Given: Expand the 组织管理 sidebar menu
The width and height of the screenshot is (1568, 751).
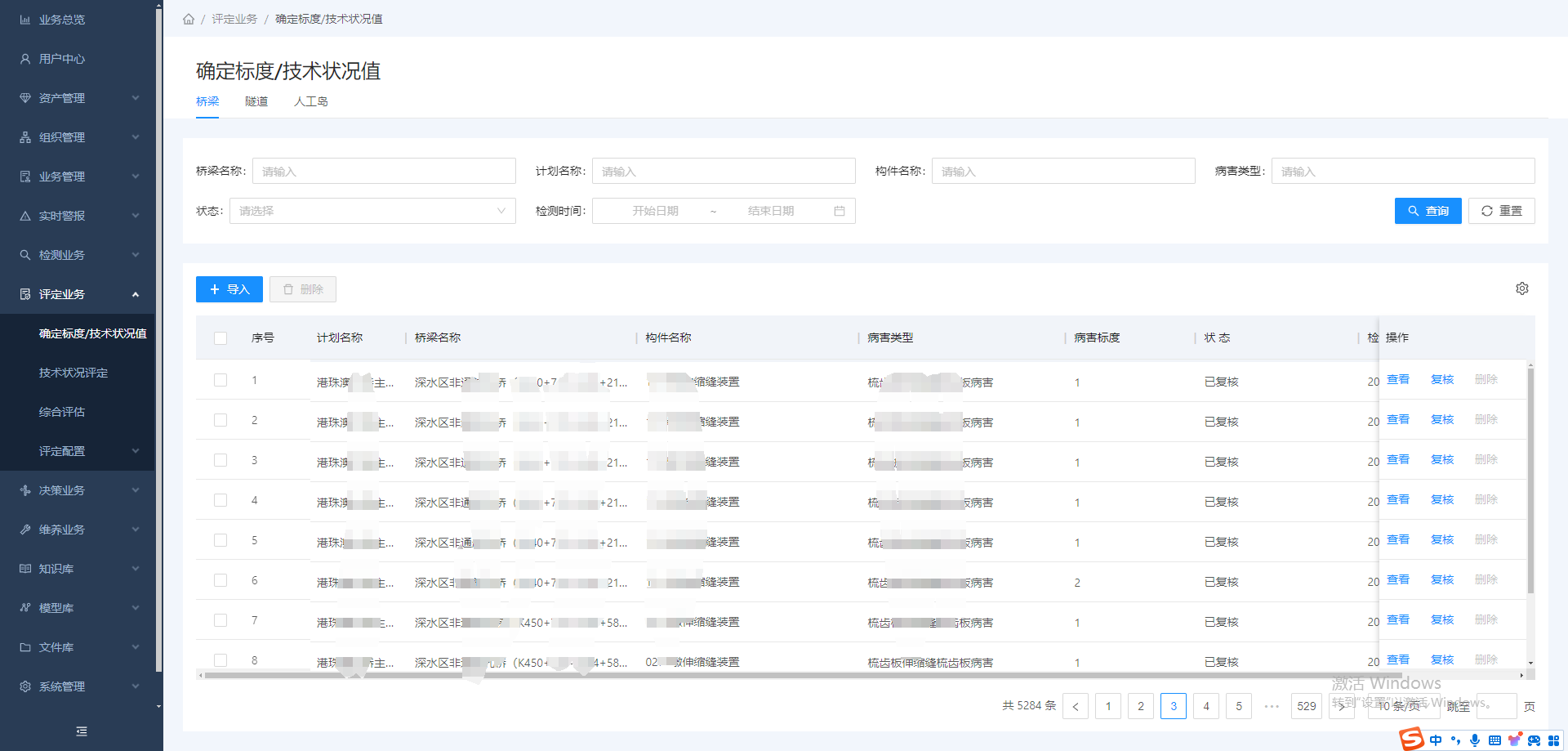Looking at the screenshot, I should click(136, 137).
